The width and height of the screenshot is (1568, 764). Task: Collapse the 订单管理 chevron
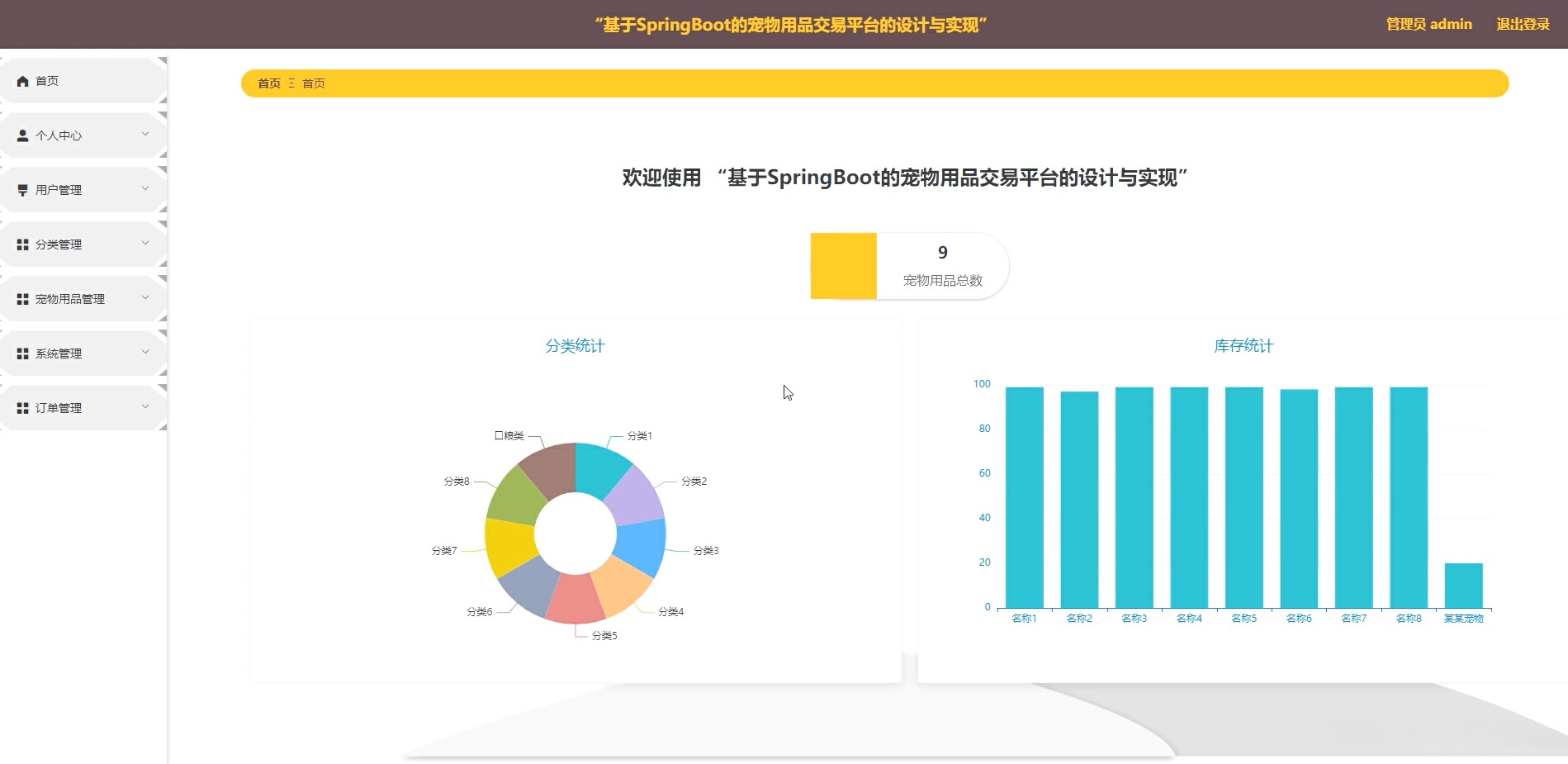pos(145,407)
